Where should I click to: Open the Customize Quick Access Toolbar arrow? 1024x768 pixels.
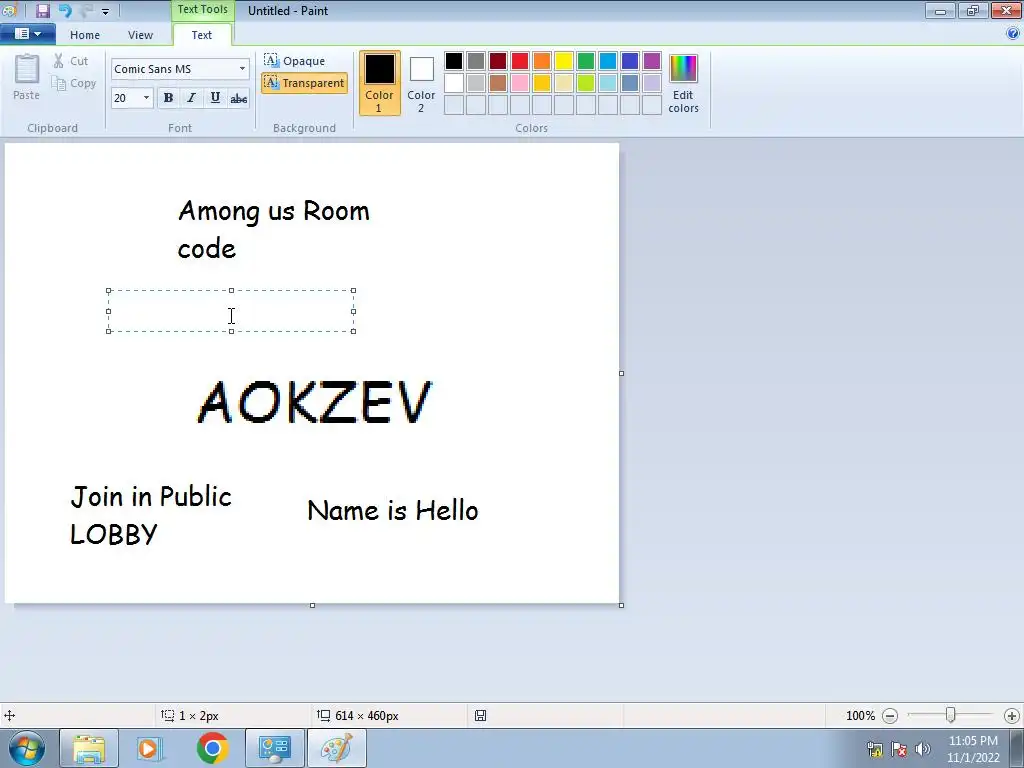(105, 11)
